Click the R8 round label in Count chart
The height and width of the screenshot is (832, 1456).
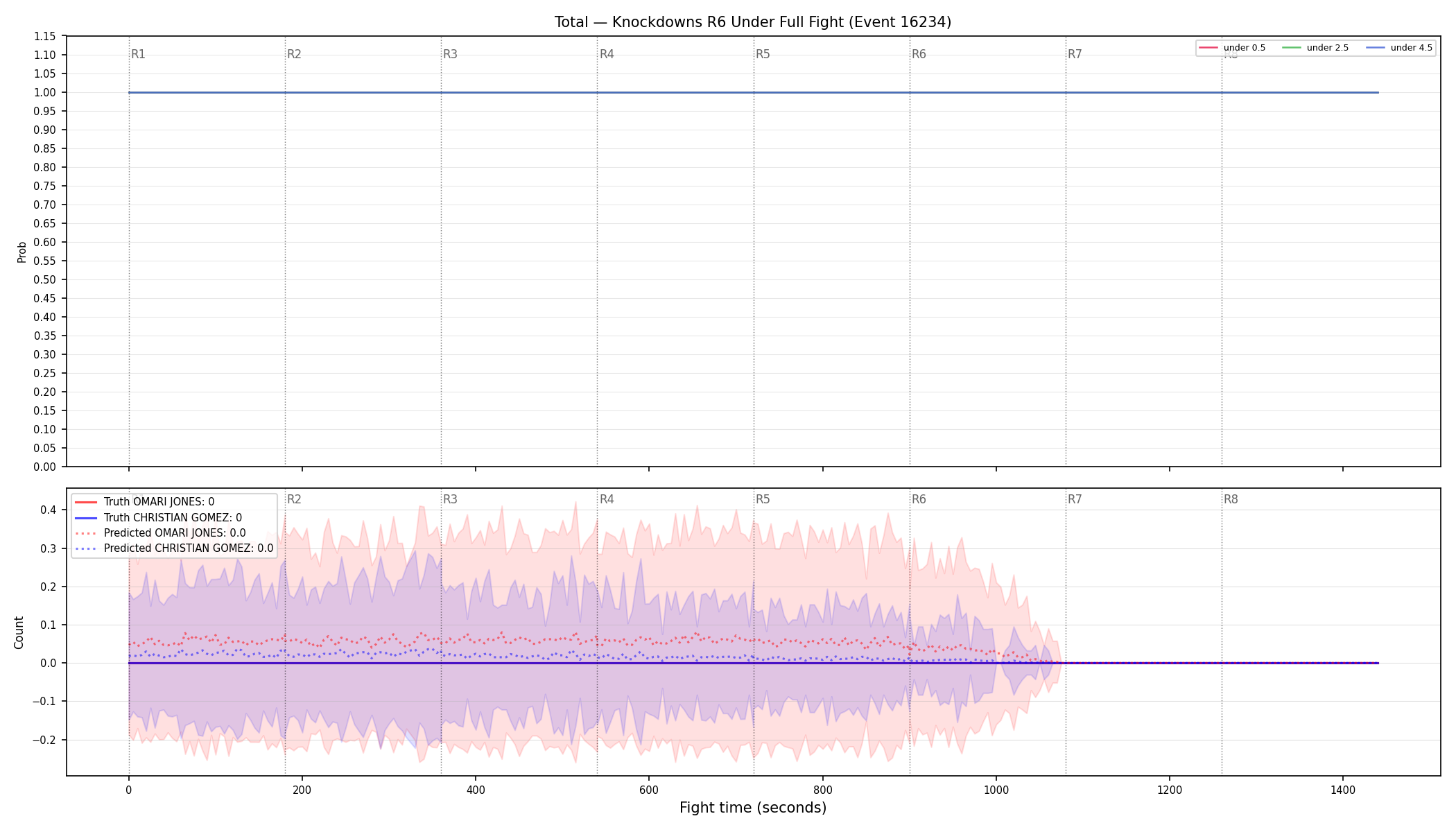pyautogui.click(x=1231, y=499)
